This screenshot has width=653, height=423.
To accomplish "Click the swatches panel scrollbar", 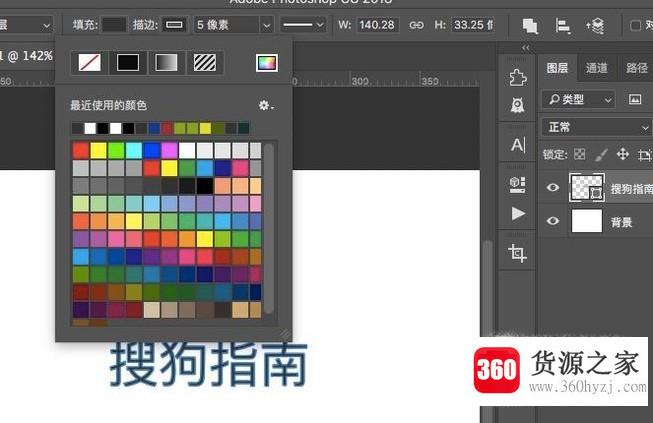I will click(x=269, y=228).
